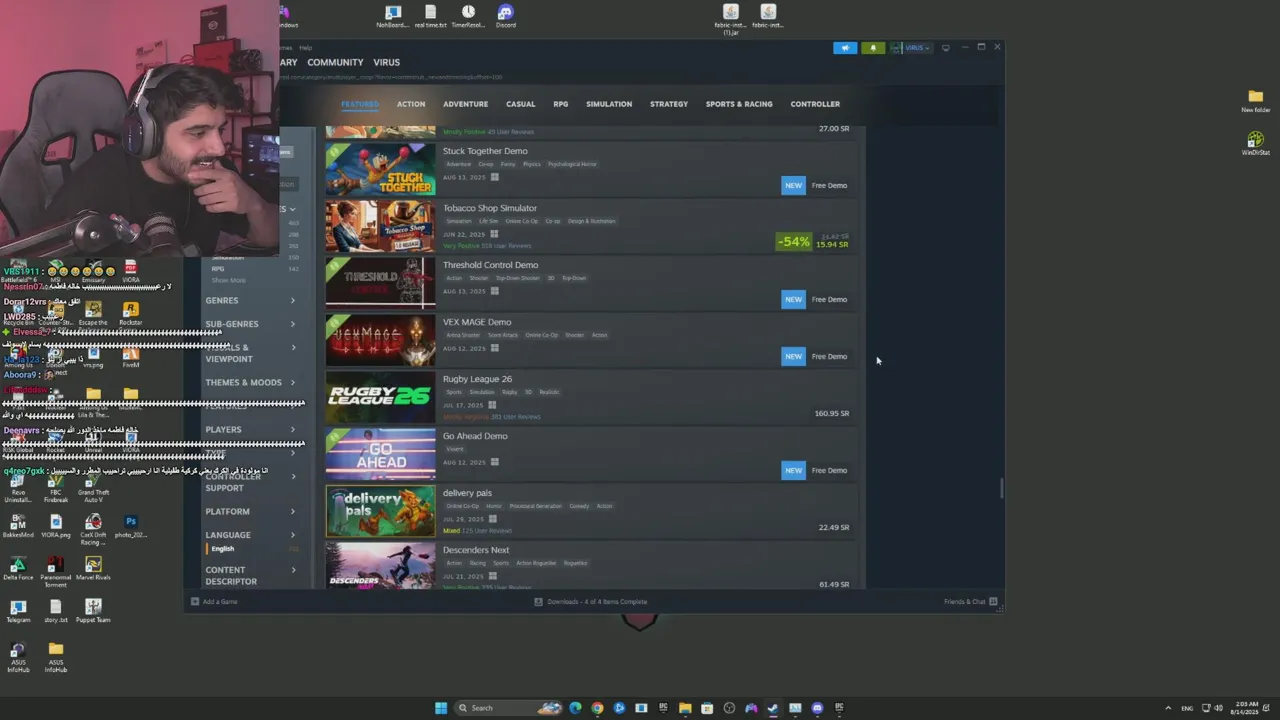Open the VIRUS account dropdown
The image size is (1280, 720).
(912, 48)
